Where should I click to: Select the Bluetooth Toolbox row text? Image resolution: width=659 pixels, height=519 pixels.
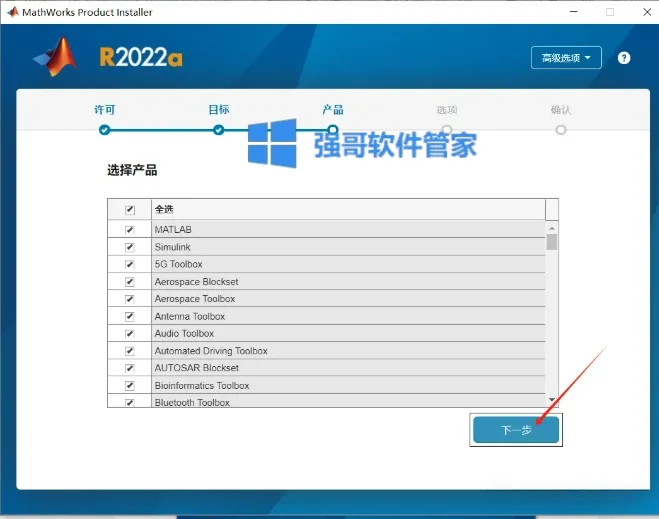click(x=192, y=402)
